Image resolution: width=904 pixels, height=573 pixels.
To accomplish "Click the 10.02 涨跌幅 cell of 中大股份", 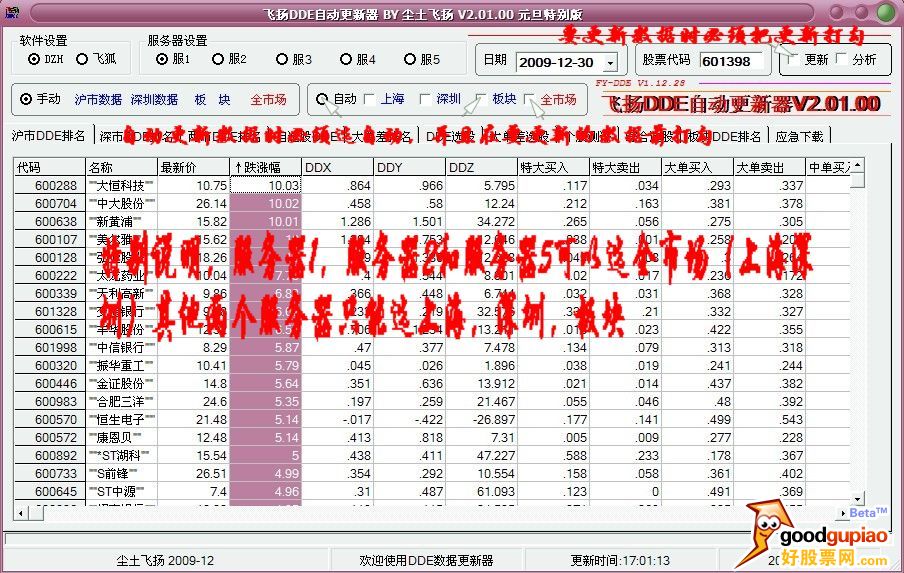I will point(265,203).
